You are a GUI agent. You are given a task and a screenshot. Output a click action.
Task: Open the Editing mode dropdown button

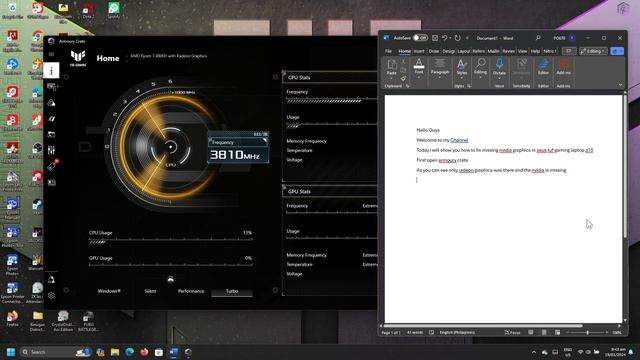click(593, 51)
